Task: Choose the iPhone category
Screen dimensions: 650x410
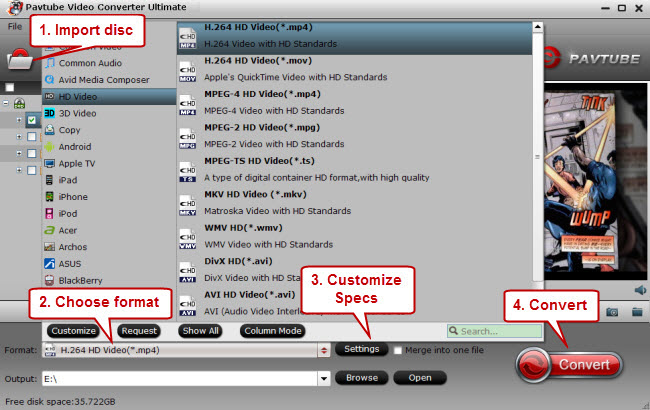Action: point(109,197)
